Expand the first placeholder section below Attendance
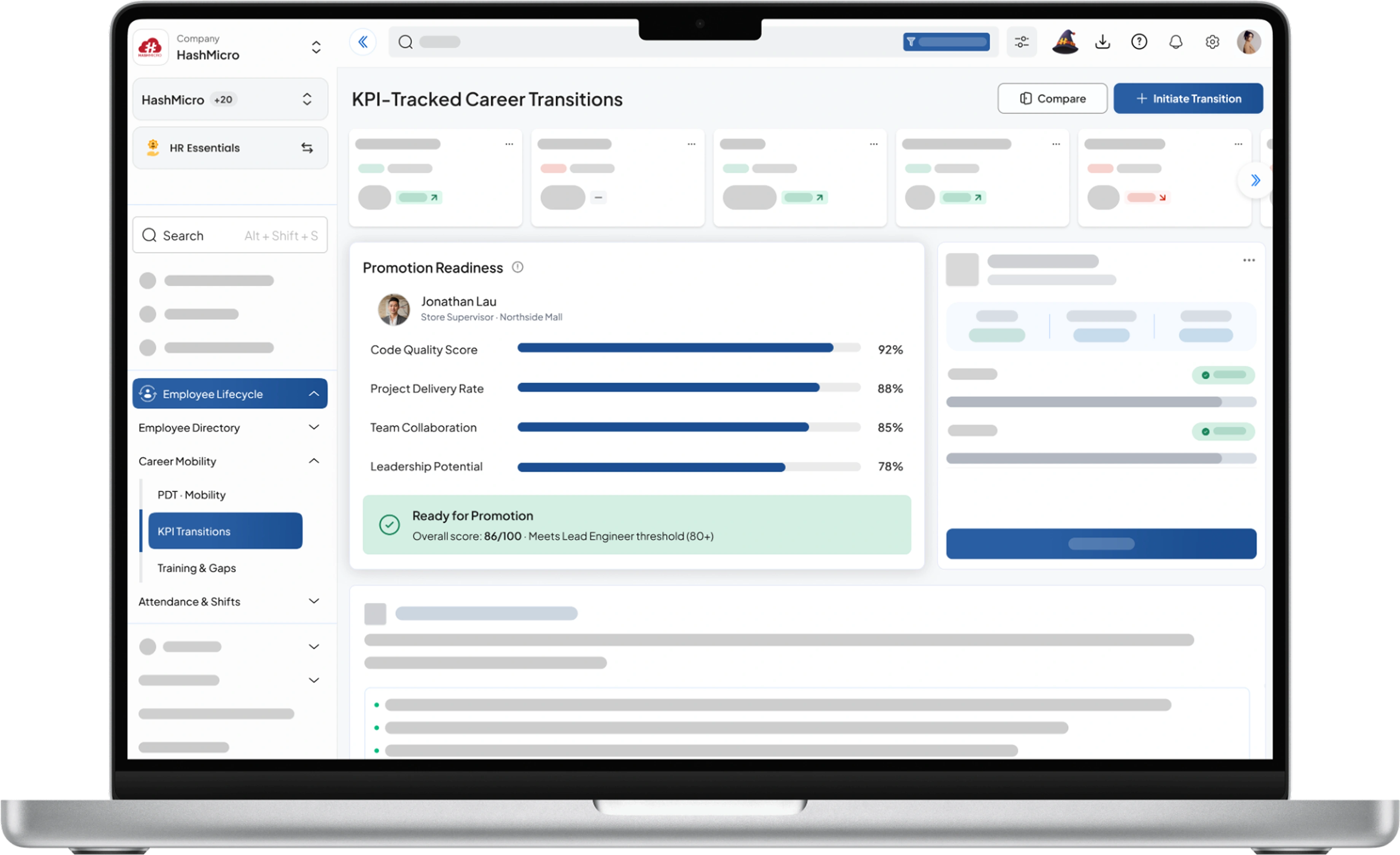Viewport: 1400px width, 855px height. pos(313,646)
